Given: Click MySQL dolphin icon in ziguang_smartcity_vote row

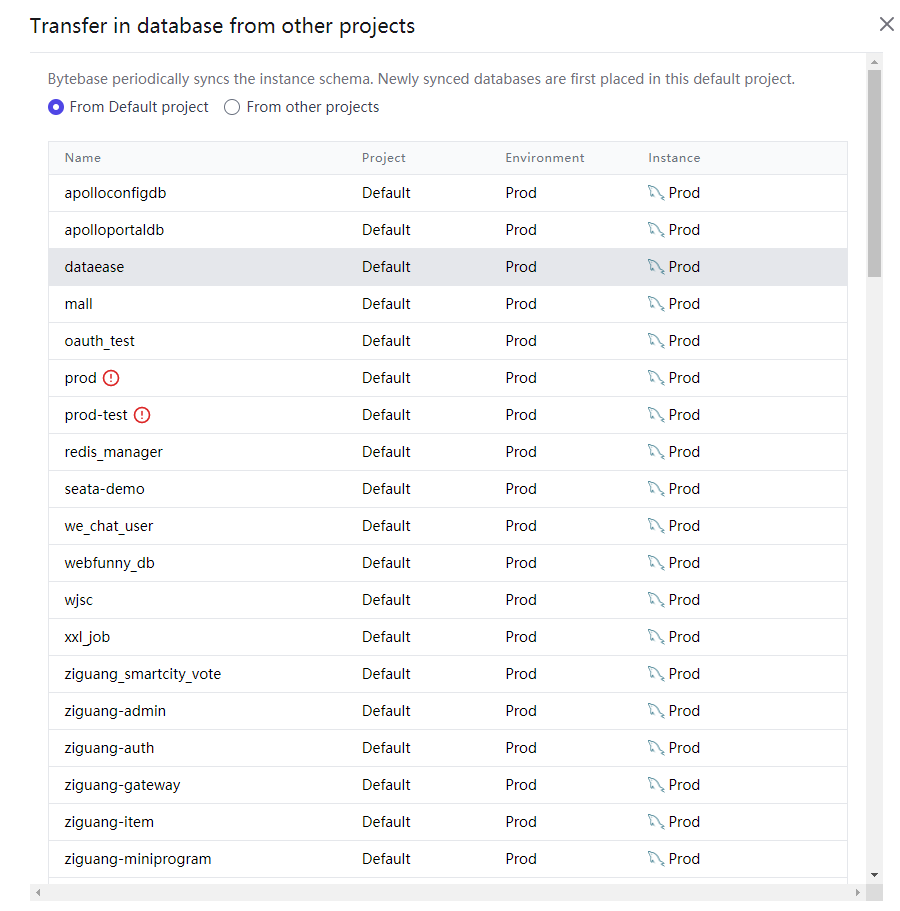Looking at the screenshot, I should 656,674.
